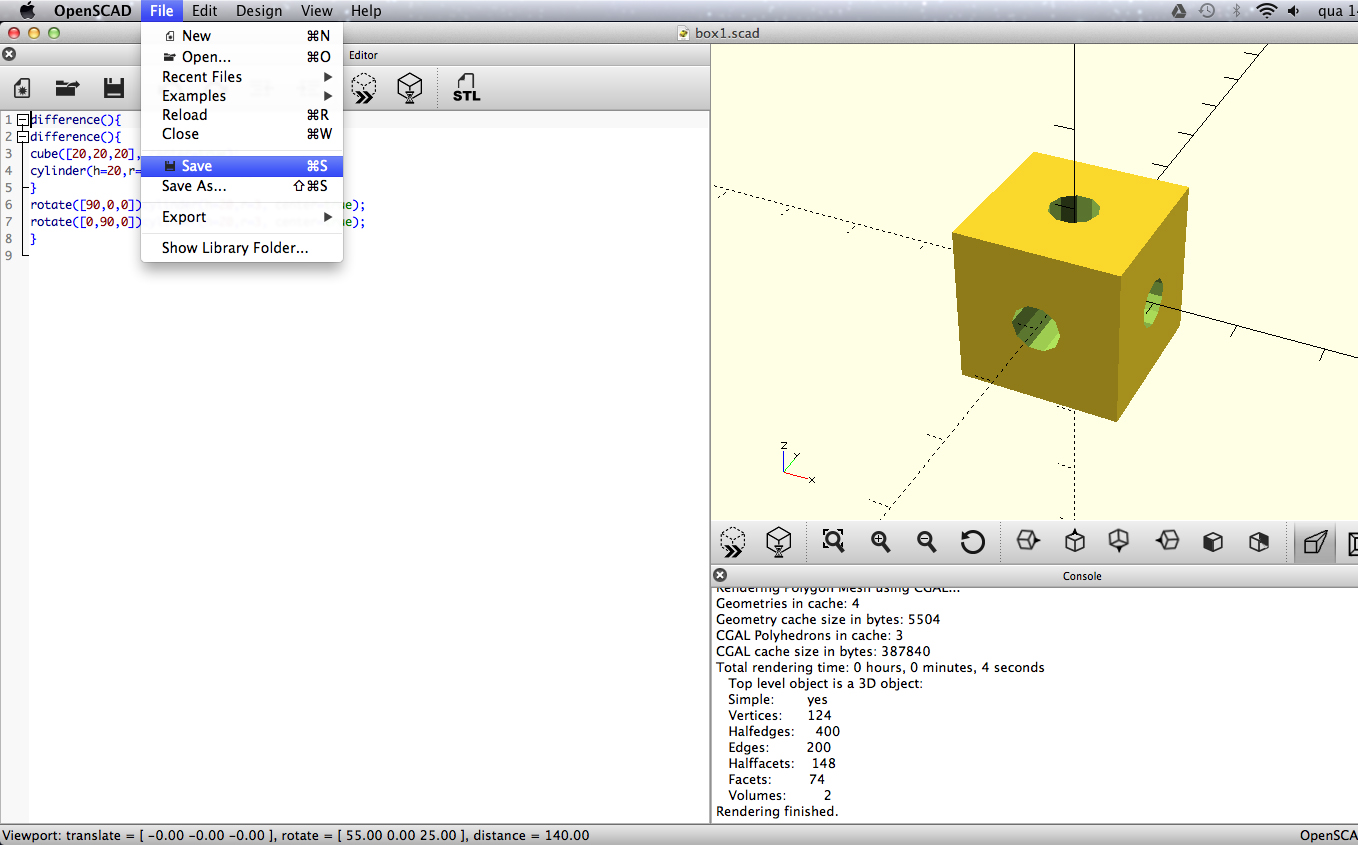This screenshot has height=845, width=1358.
Task: Select the Top view cube icon
Action: pos(1075,541)
